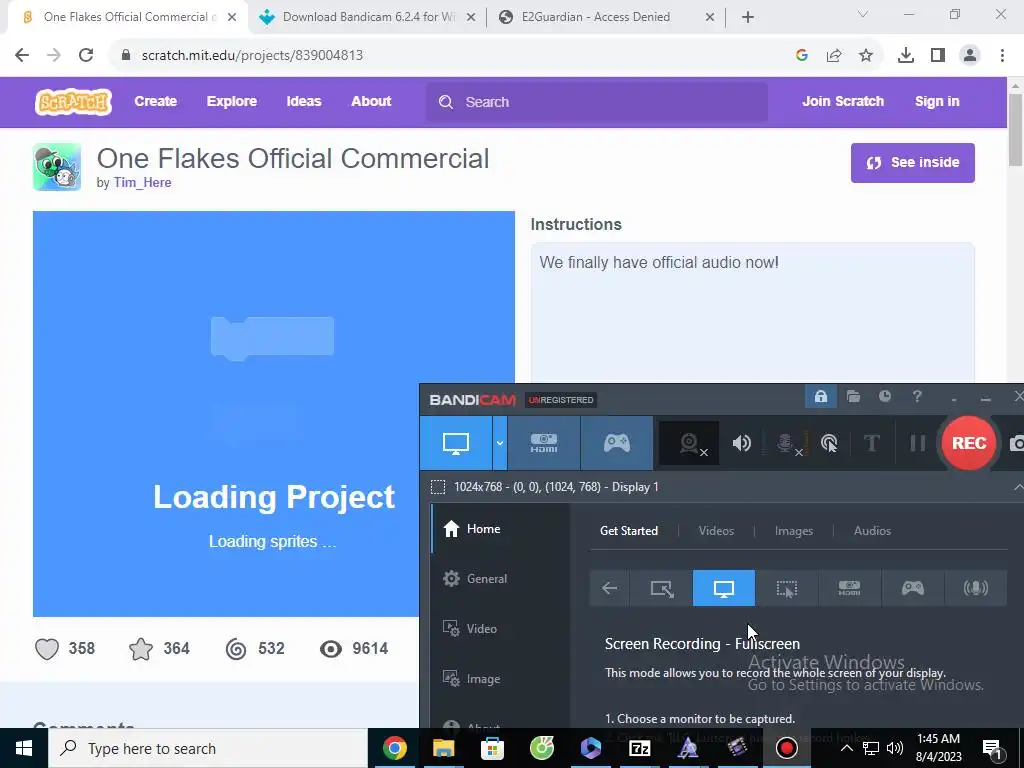Open Ideas in Scratch navigation
Viewport: 1024px width, 768px height.
(x=304, y=101)
